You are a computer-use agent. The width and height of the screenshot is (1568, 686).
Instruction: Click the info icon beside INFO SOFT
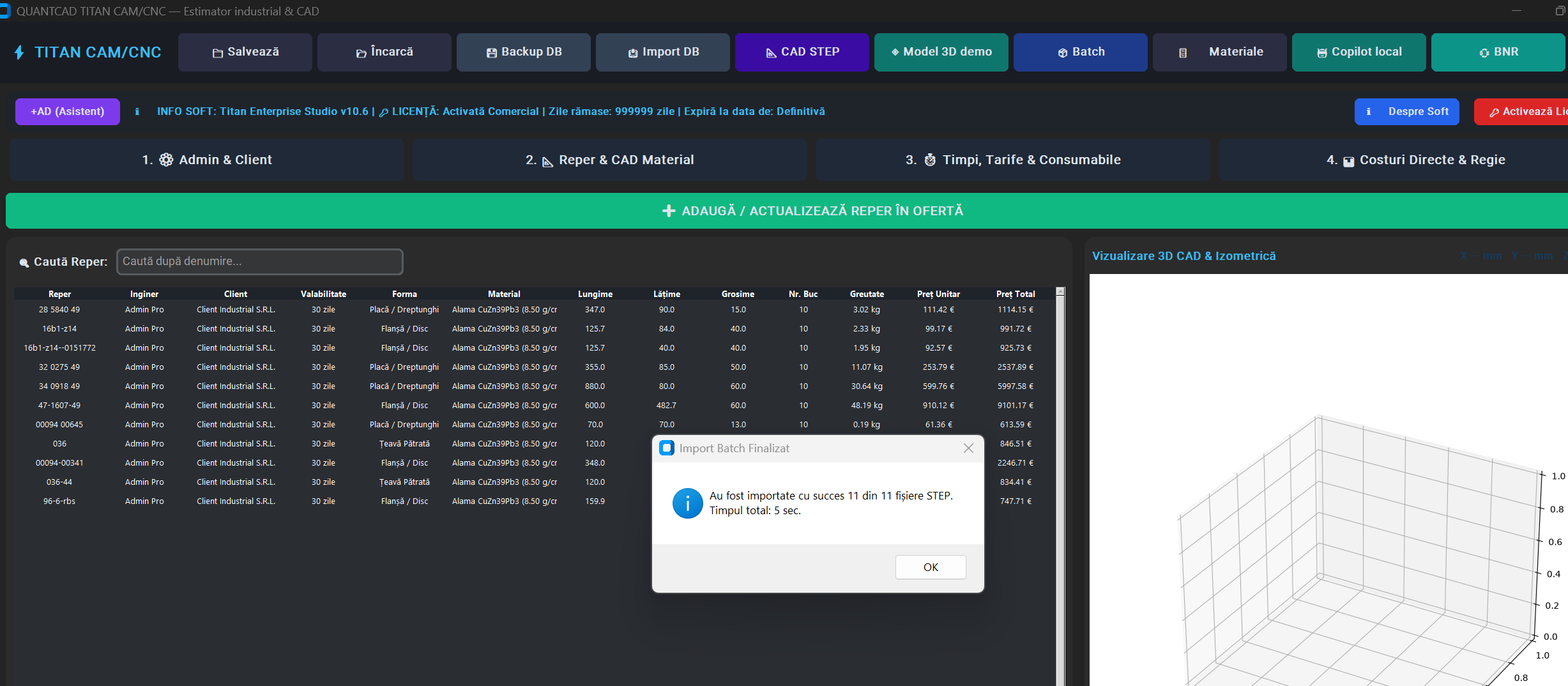137,112
